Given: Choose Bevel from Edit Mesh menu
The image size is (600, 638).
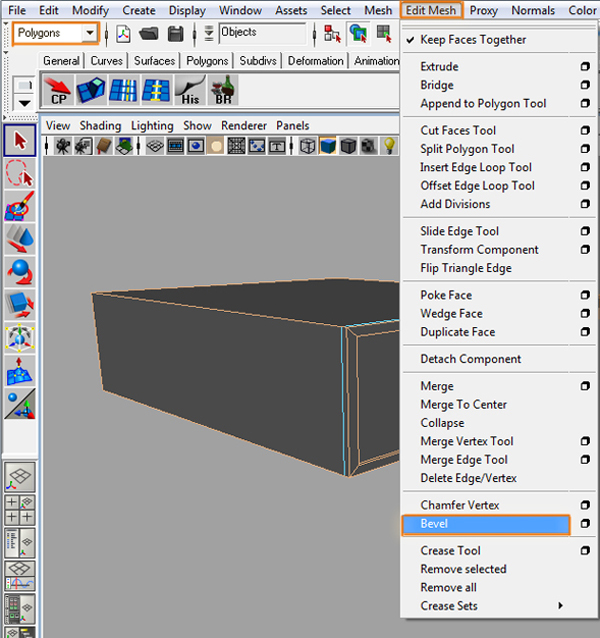Looking at the screenshot, I should (x=486, y=524).
